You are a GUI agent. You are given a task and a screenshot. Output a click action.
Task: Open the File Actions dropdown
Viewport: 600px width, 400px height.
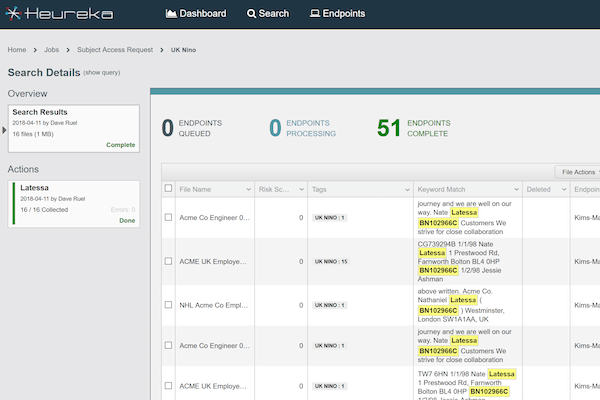point(578,172)
